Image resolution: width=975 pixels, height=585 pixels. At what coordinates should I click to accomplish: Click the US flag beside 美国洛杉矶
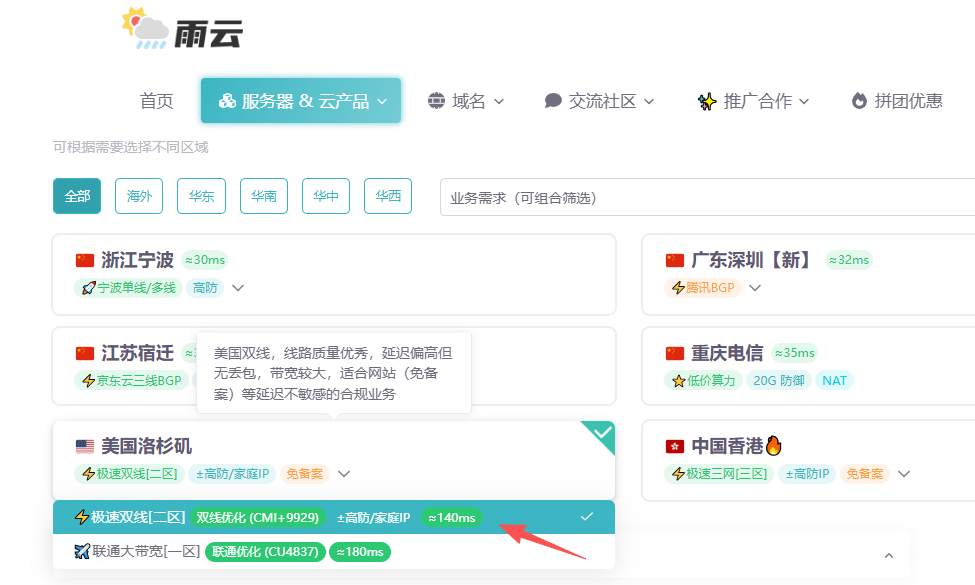click(x=85, y=446)
